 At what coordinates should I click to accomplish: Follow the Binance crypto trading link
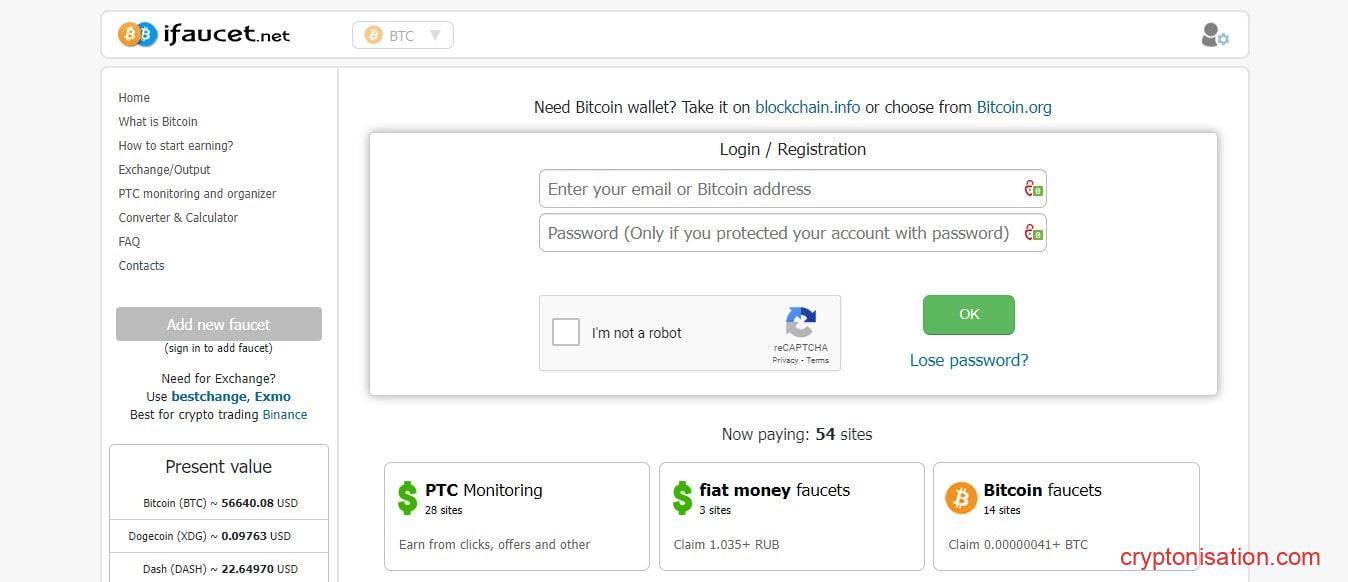point(285,415)
